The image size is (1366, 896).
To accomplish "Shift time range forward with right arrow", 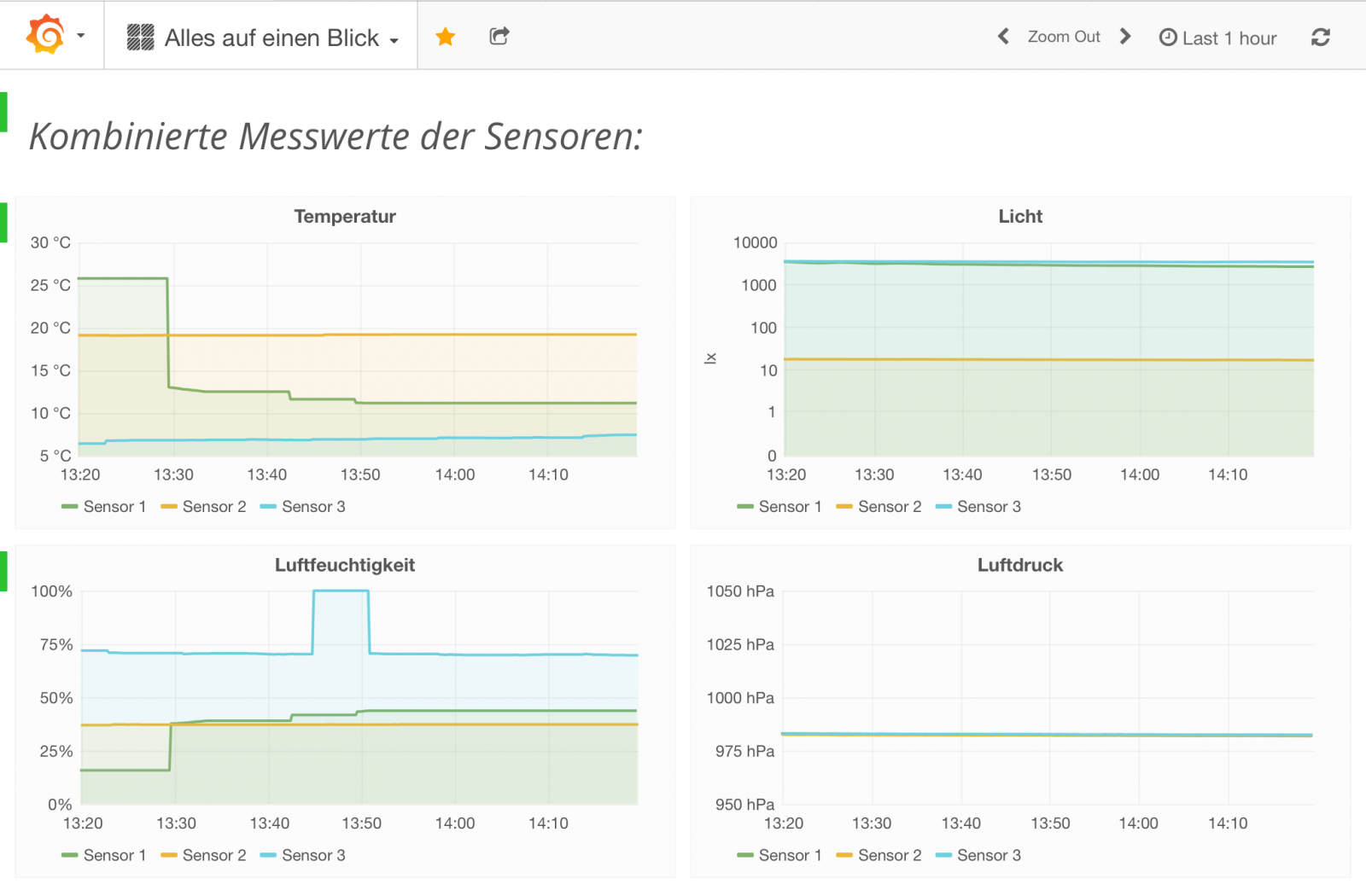I will click(x=1125, y=37).
